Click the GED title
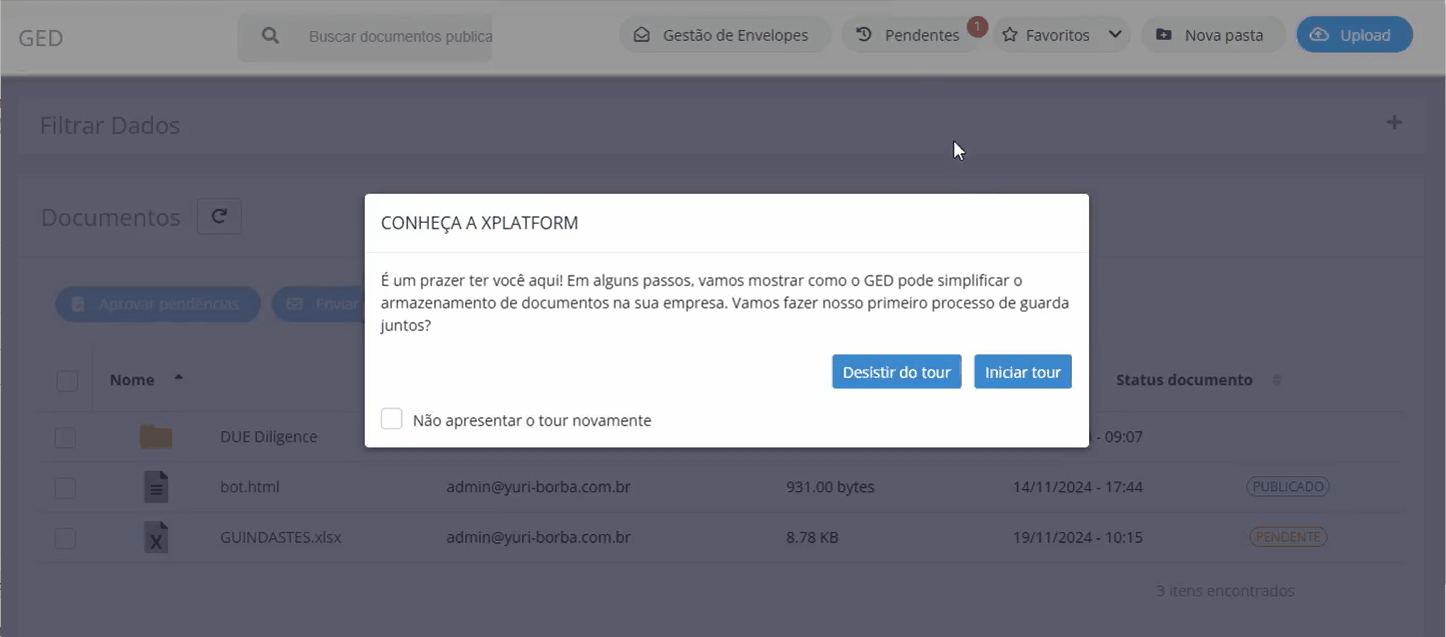This screenshot has width=1446, height=637. coord(41,38)
